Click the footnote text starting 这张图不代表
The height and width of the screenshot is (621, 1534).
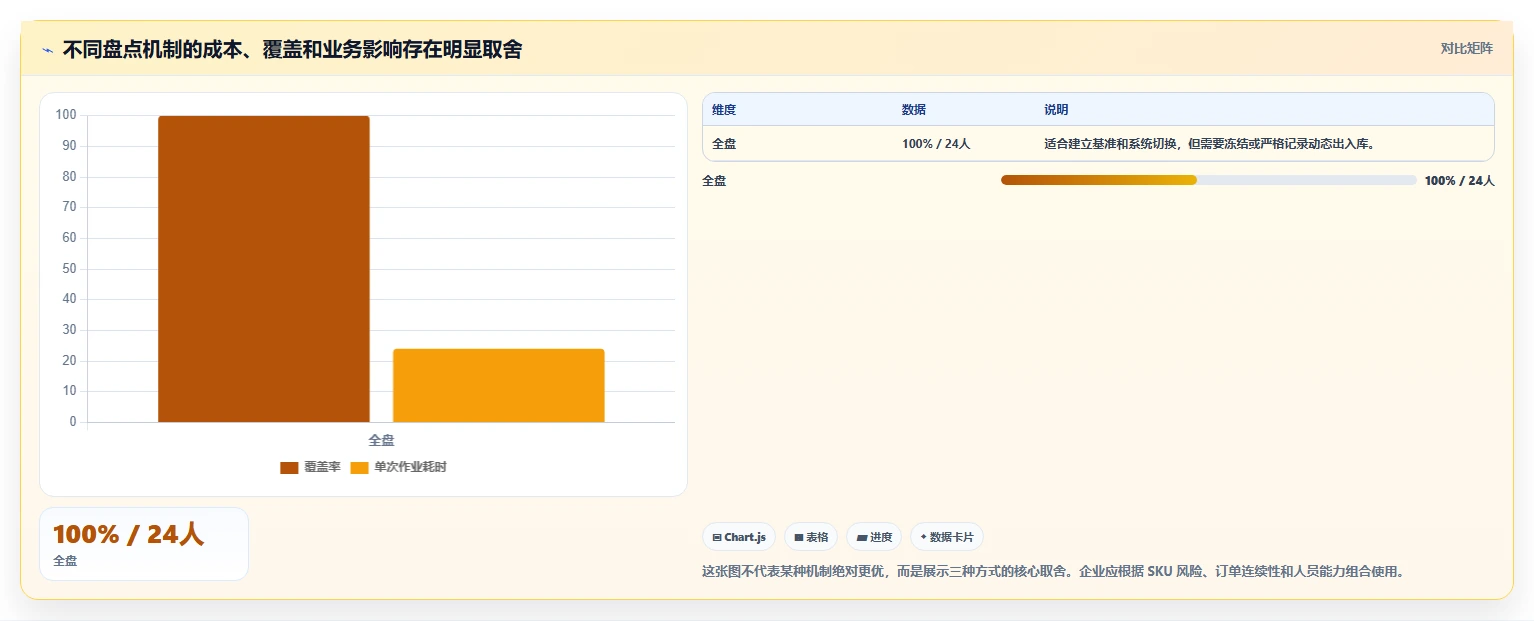point(1054,572)
